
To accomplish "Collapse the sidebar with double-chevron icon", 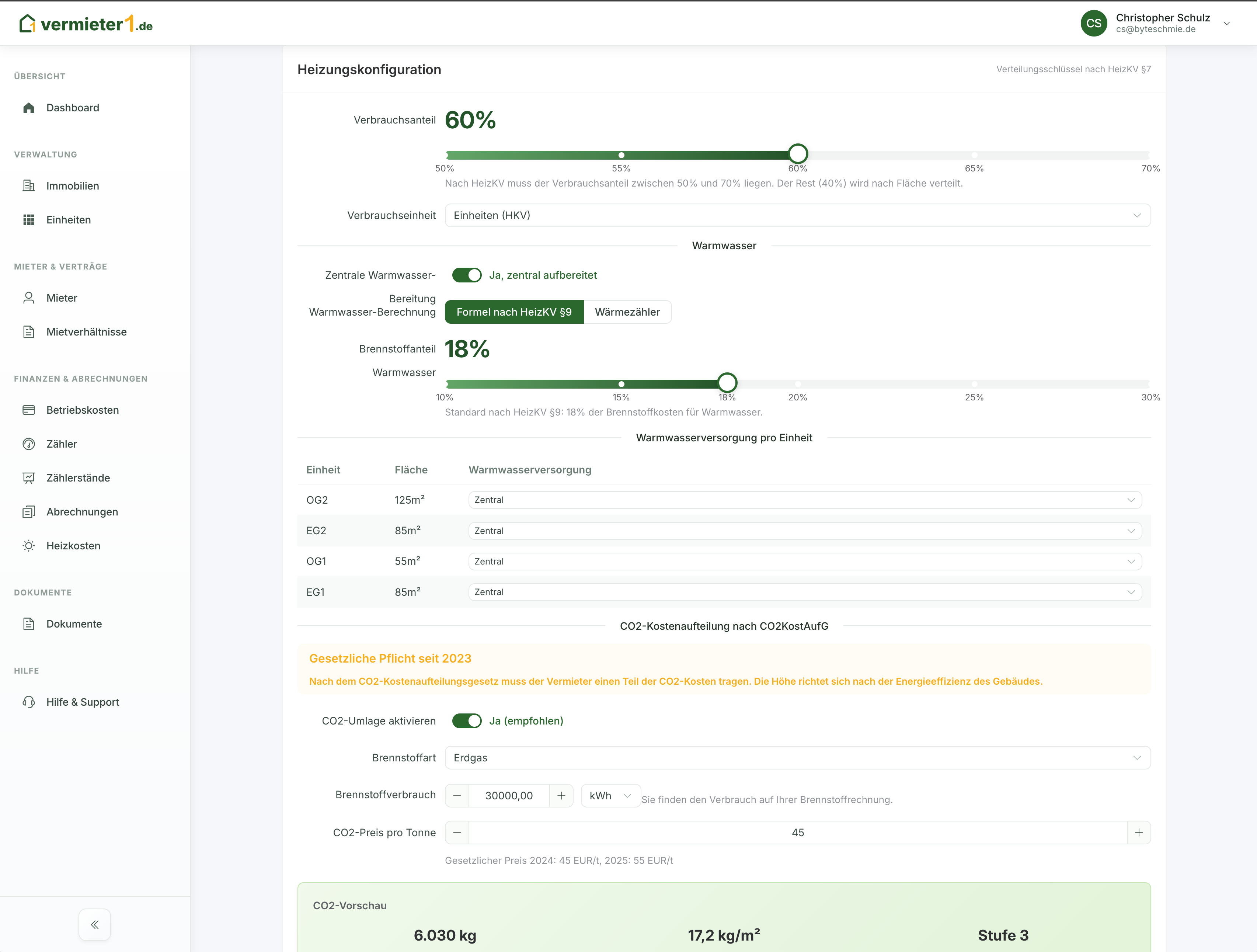I will click(94, 925).
